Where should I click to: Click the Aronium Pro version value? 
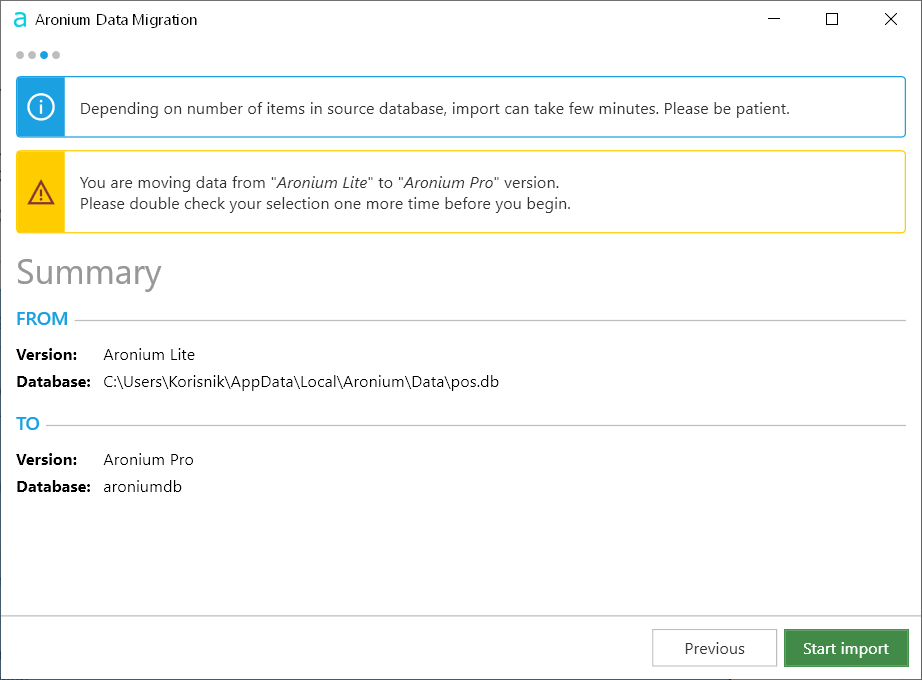[x=148, y=459]
